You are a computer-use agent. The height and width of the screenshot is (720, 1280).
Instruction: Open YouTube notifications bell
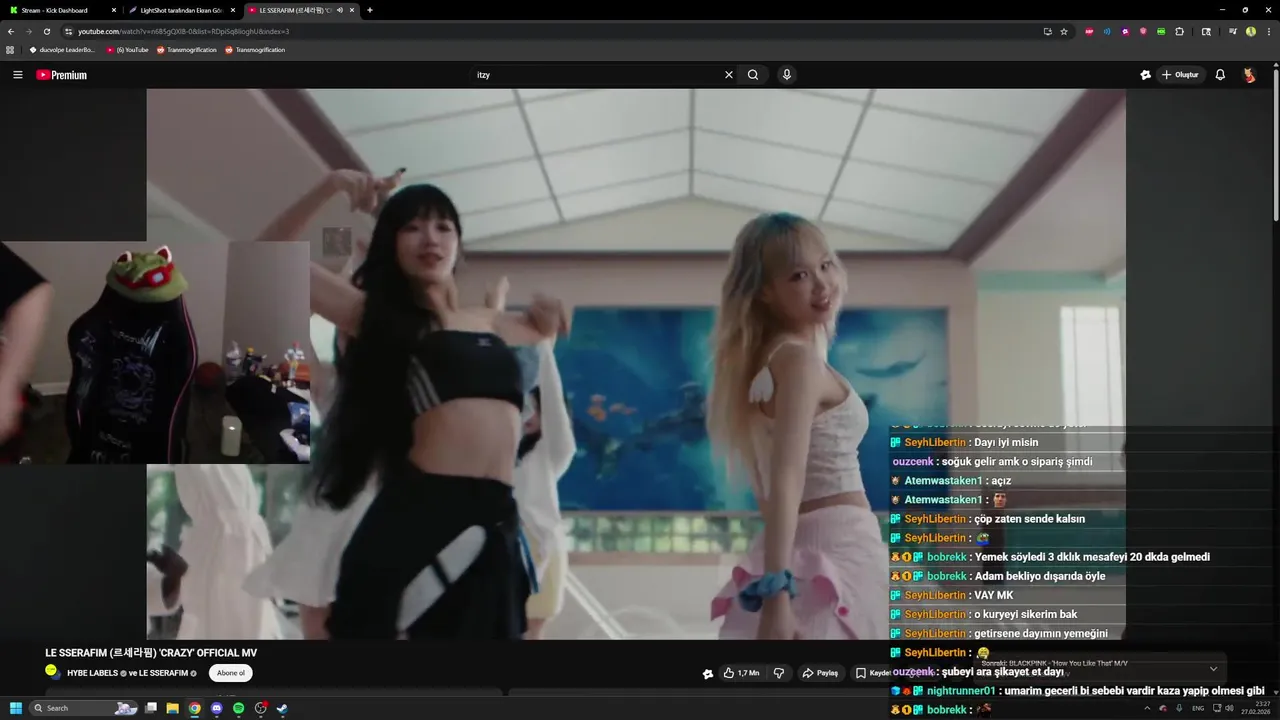coord(1220,75)
